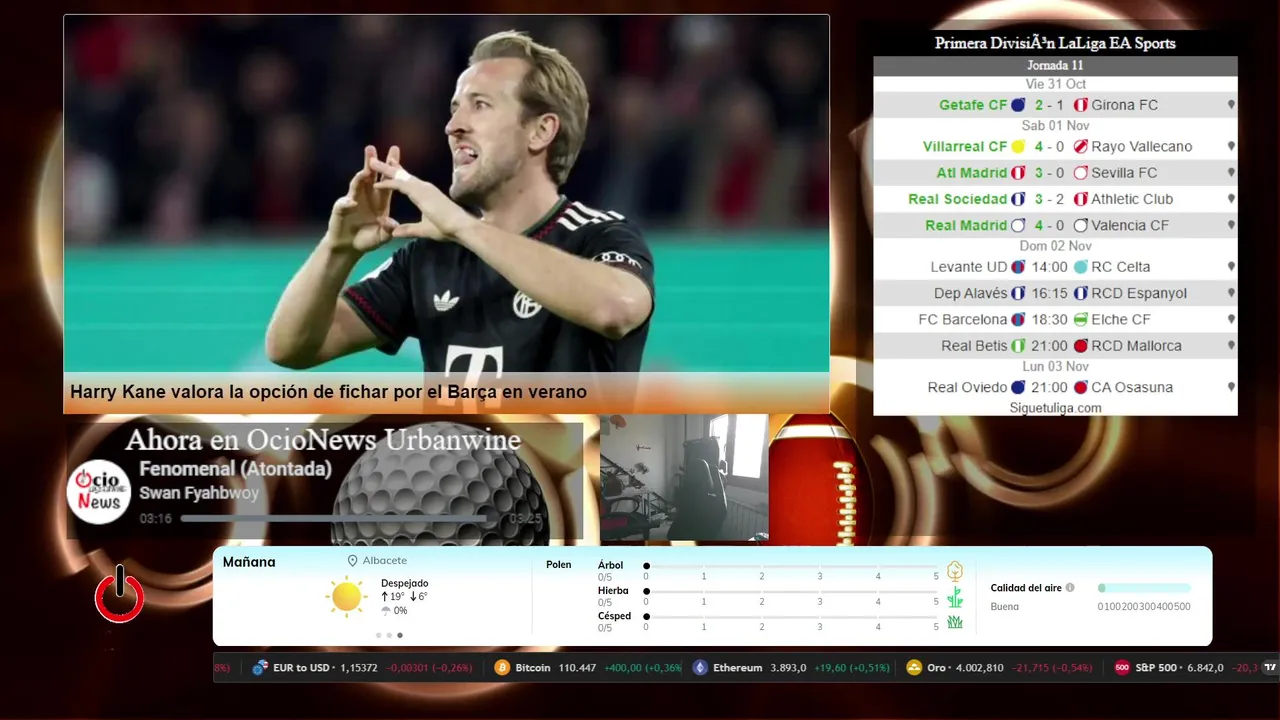
Task: Click the CA Osasuna team name
Action: (x=1132, y=387)
